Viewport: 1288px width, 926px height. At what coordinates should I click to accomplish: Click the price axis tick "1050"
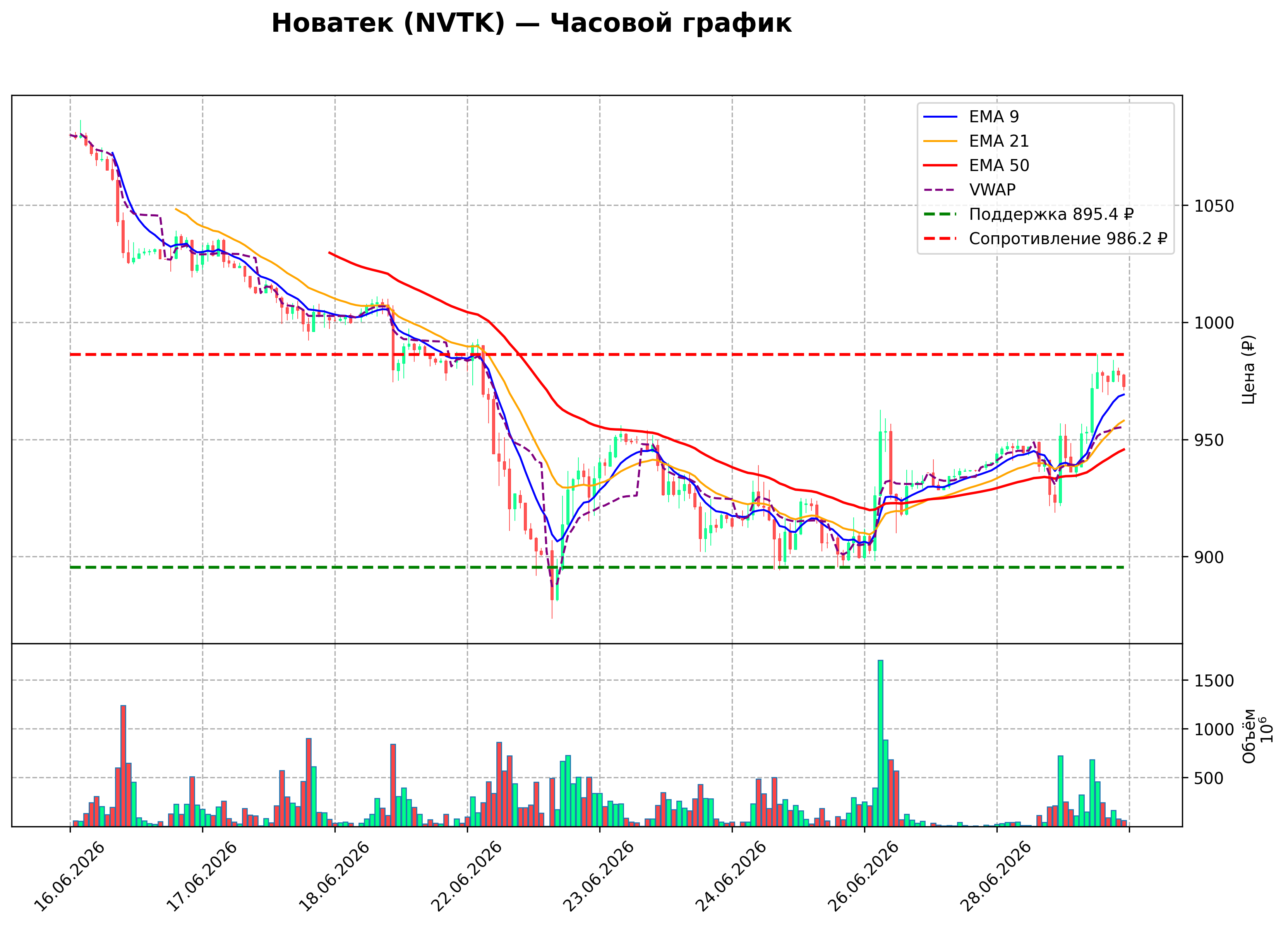click(x=1214, y=205)
